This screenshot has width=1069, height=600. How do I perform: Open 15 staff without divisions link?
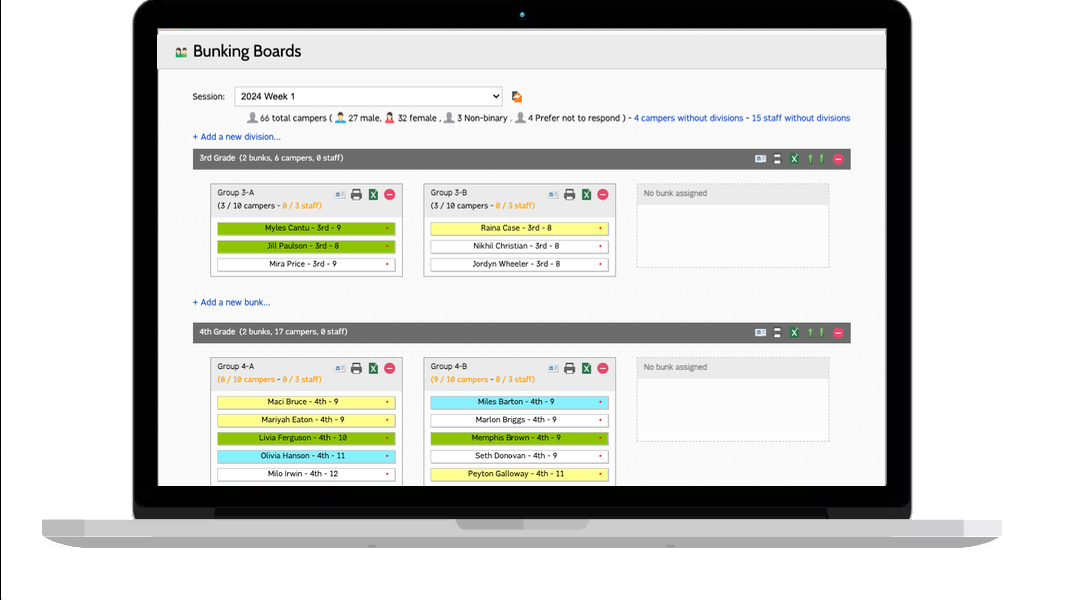point(800,118)
